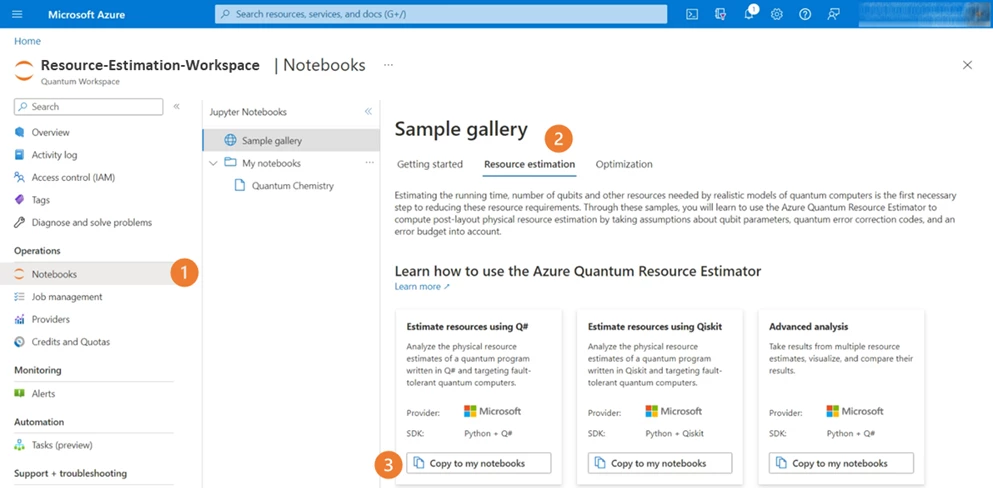
Task: Close the Notebooks blade
Action: pyautogui.click(x=967, y=65)
